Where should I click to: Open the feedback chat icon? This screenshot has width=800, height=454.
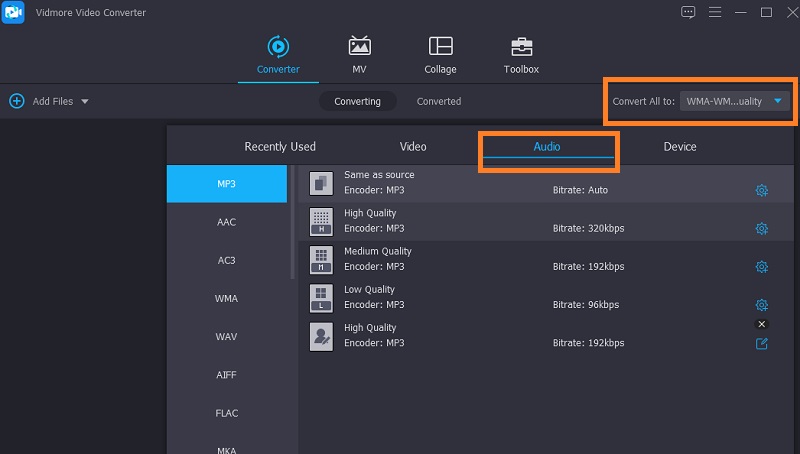pos(688,12)
